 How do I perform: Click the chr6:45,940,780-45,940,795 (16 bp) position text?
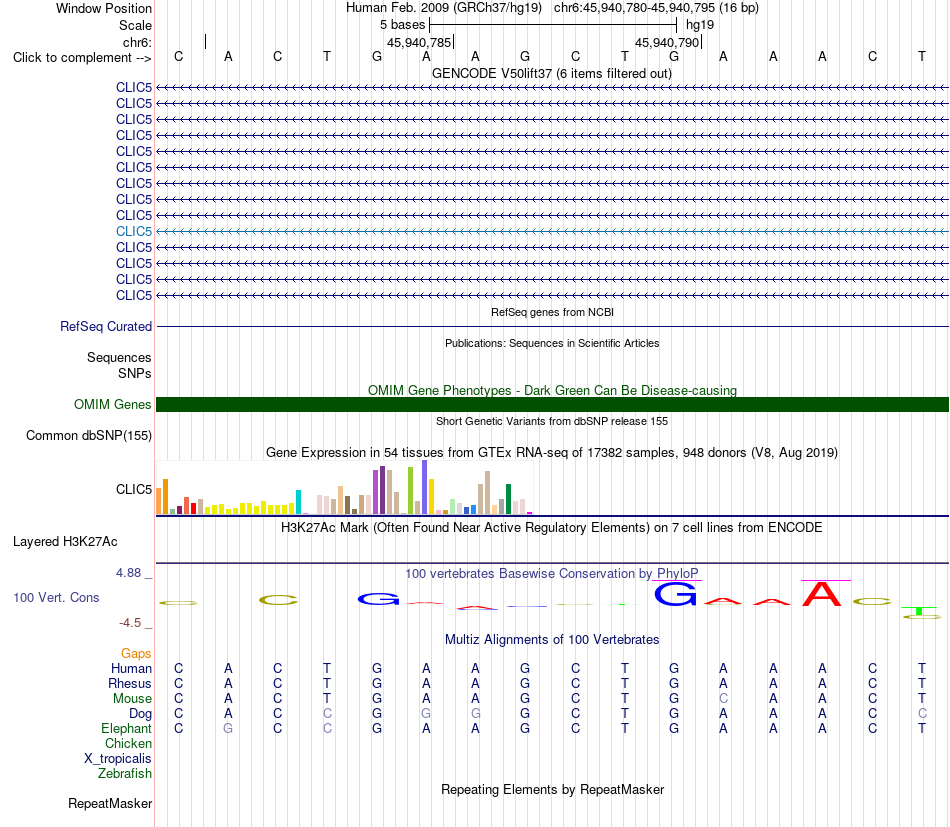656,8
